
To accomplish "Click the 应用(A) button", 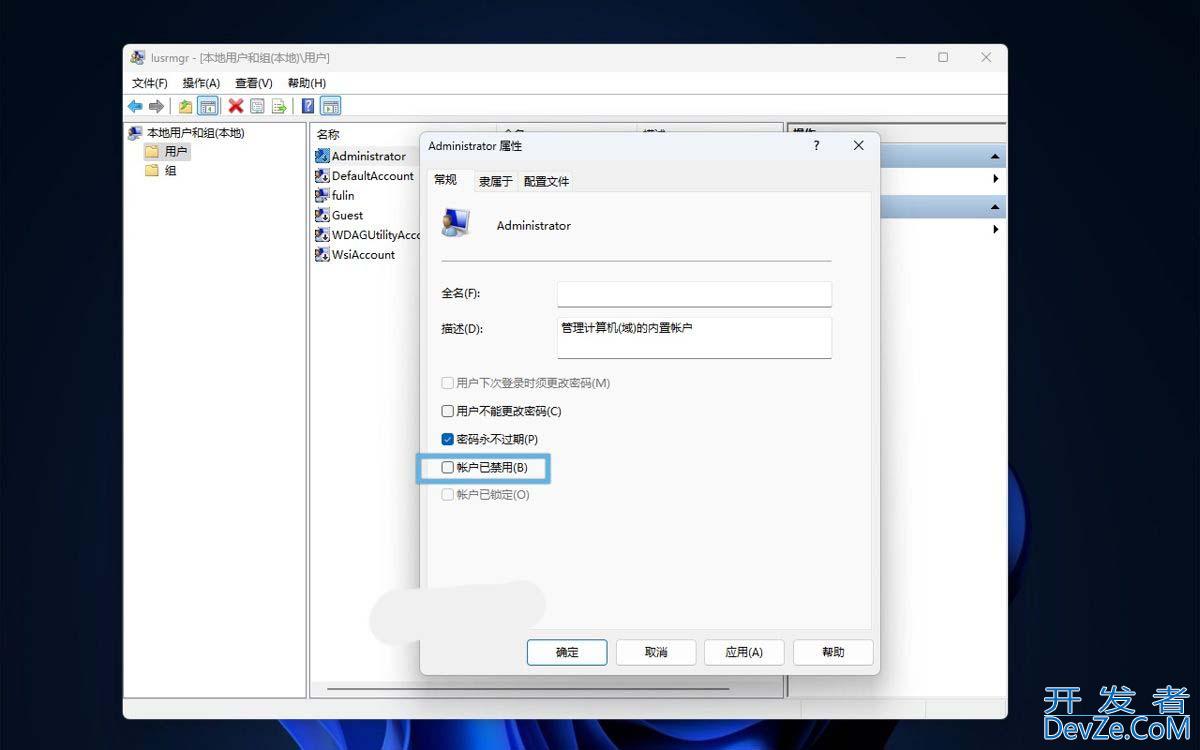I will (744, 652).
